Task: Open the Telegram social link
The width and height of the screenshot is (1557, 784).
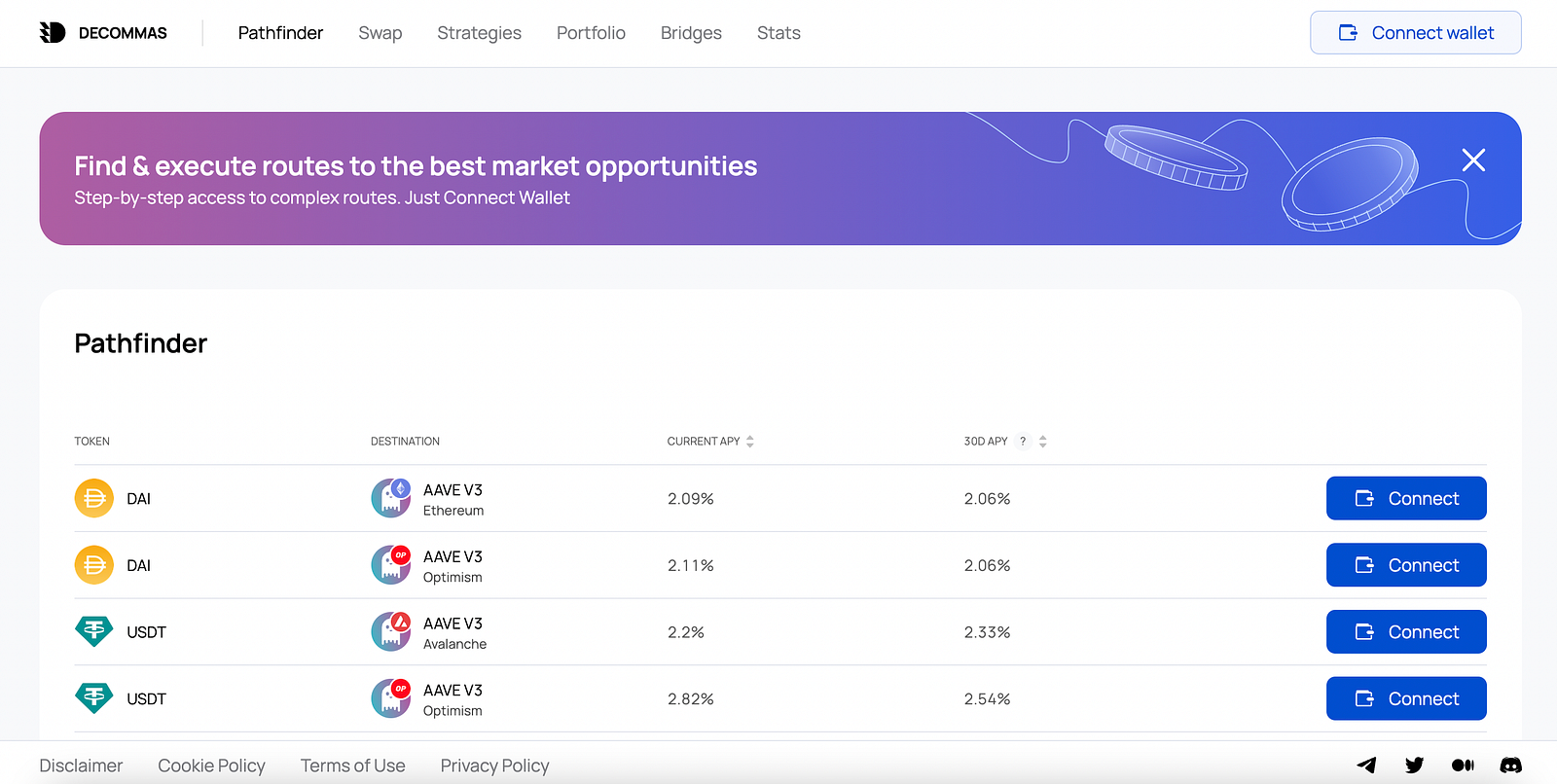Action: 1366,766
